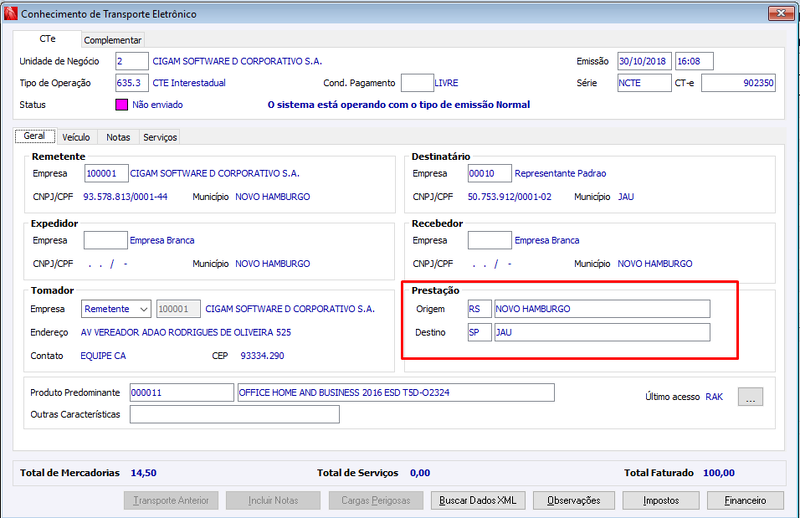Click the CTE Interestadual operation text

coord(189,83)
